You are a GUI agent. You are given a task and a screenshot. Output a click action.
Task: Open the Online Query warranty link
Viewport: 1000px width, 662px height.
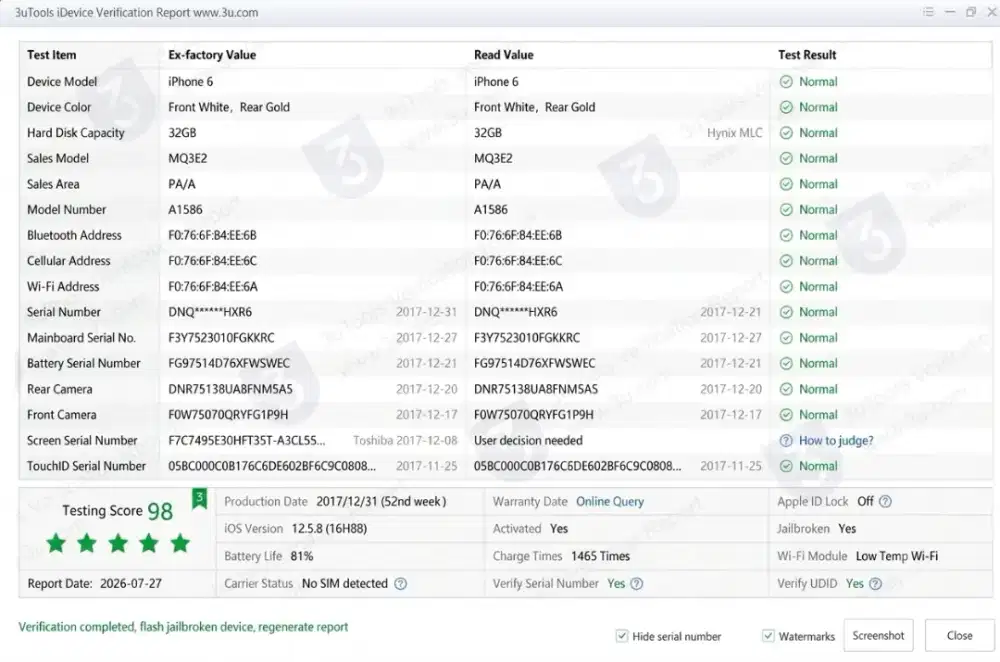tap(610, 502)
